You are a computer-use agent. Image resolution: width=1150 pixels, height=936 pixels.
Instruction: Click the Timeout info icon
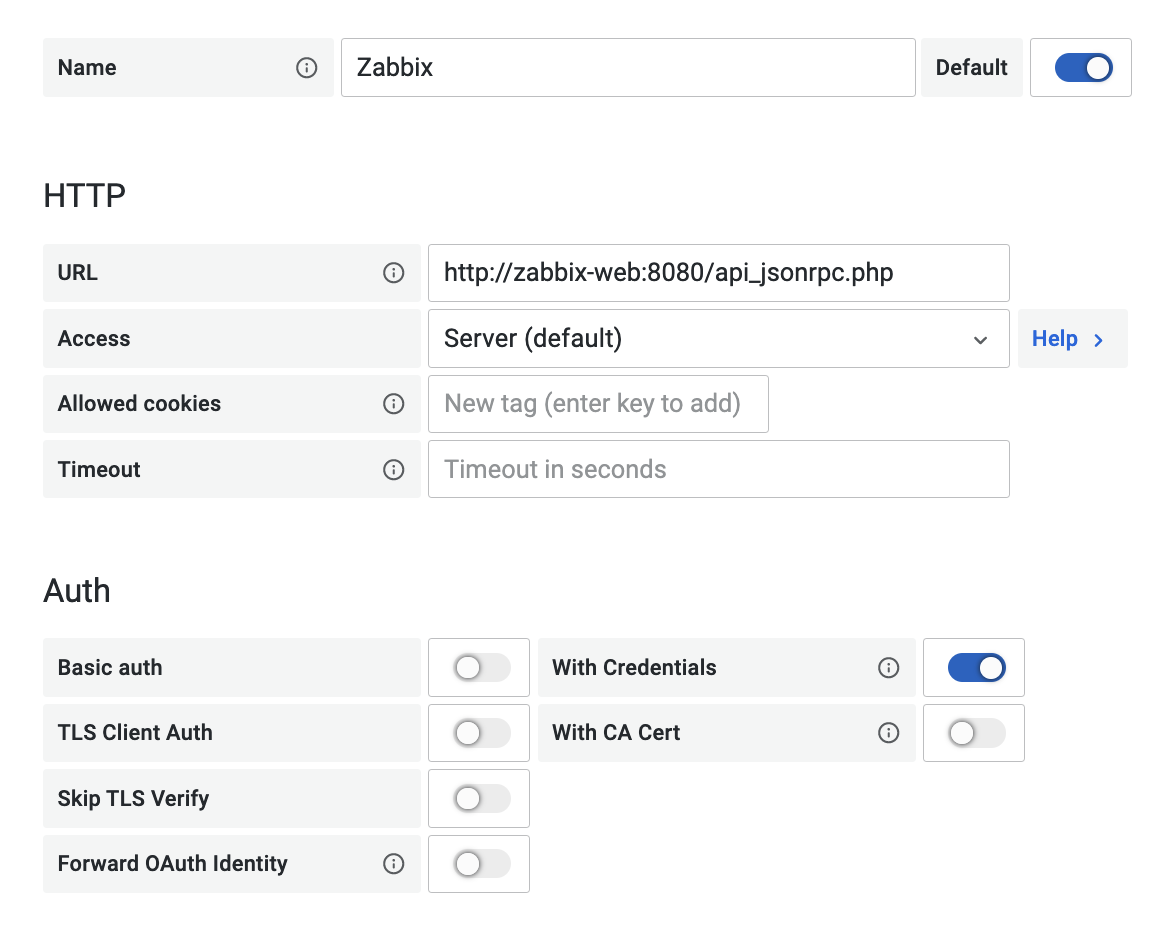394,470
